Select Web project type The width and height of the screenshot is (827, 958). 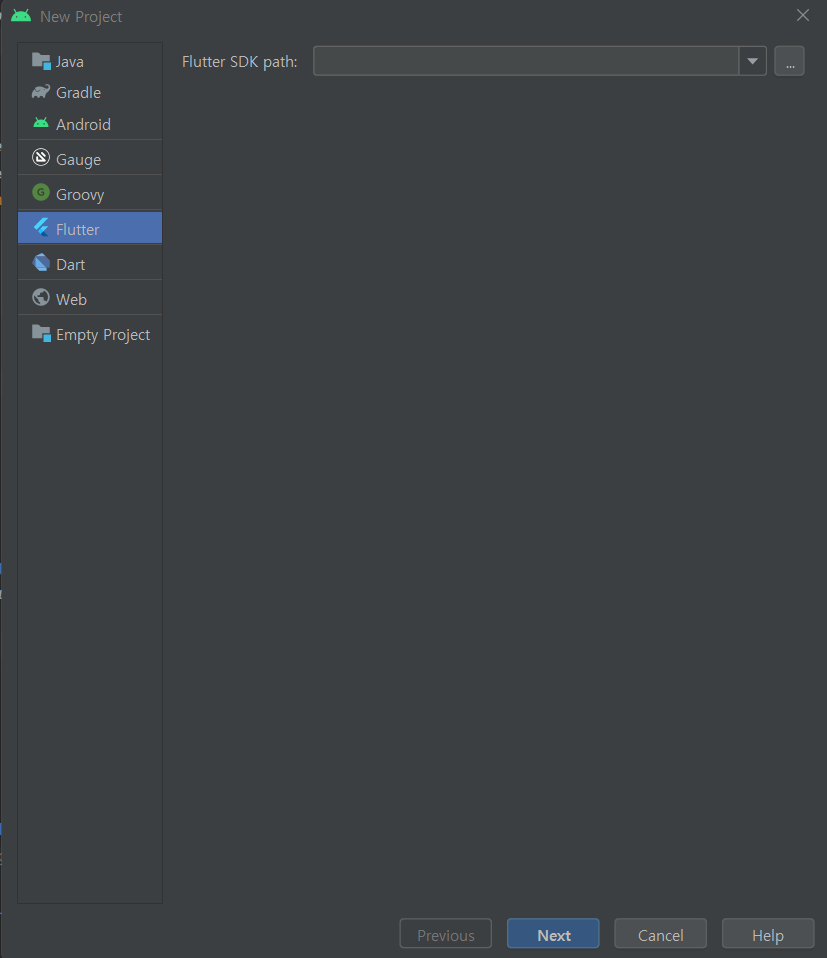[90, 299]
